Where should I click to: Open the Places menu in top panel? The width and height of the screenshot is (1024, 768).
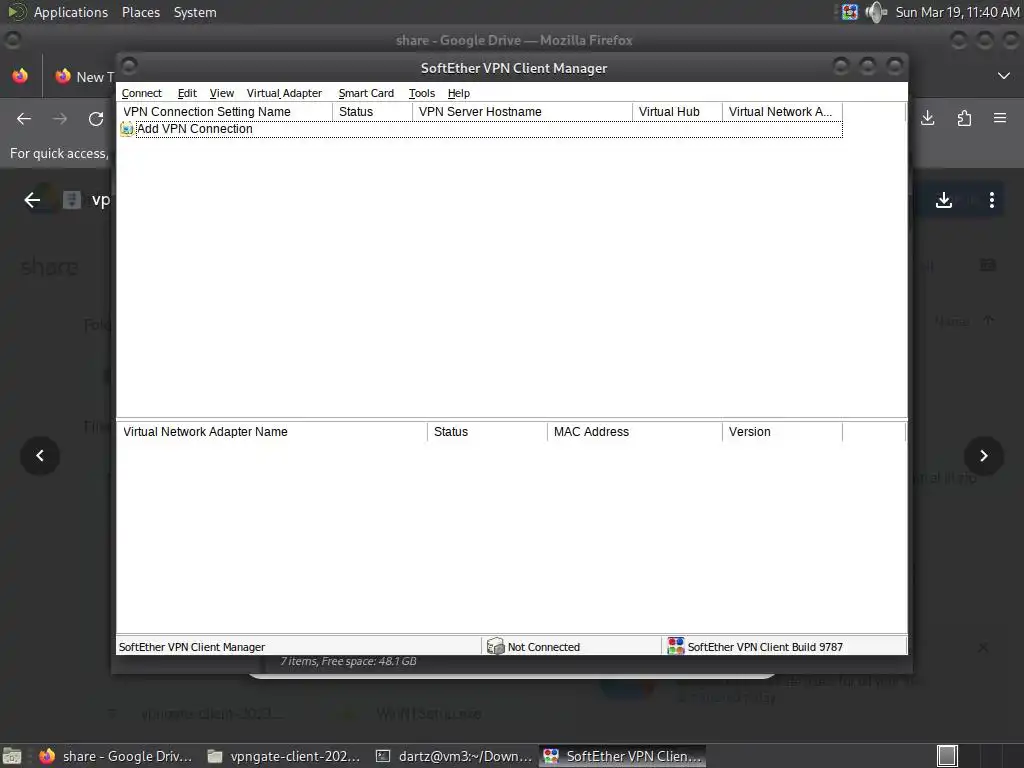(140, 12)
